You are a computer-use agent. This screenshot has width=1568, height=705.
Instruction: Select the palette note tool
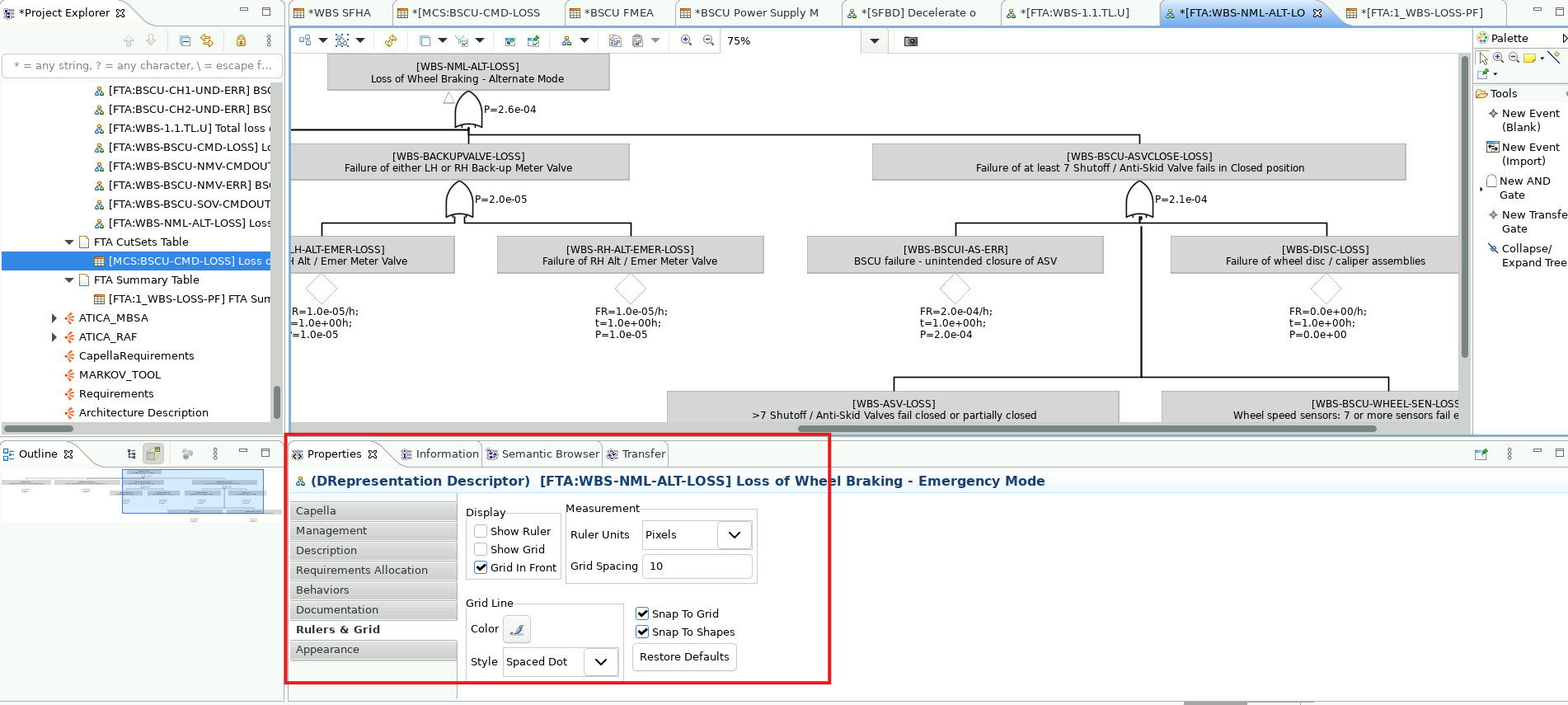[x=1529, y=58]
